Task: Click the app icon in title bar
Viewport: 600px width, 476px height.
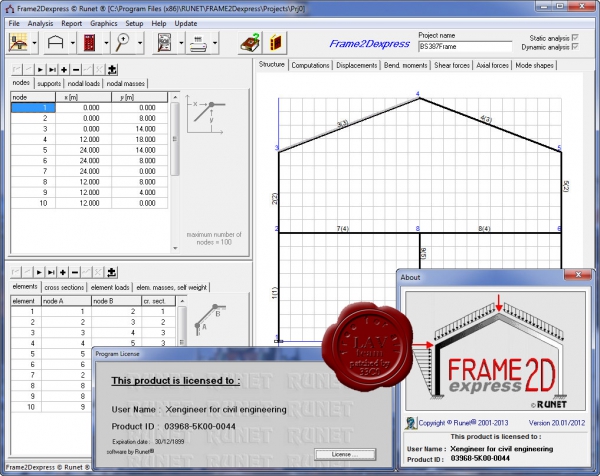Action: pyautogui.click(x=9, y=8)
